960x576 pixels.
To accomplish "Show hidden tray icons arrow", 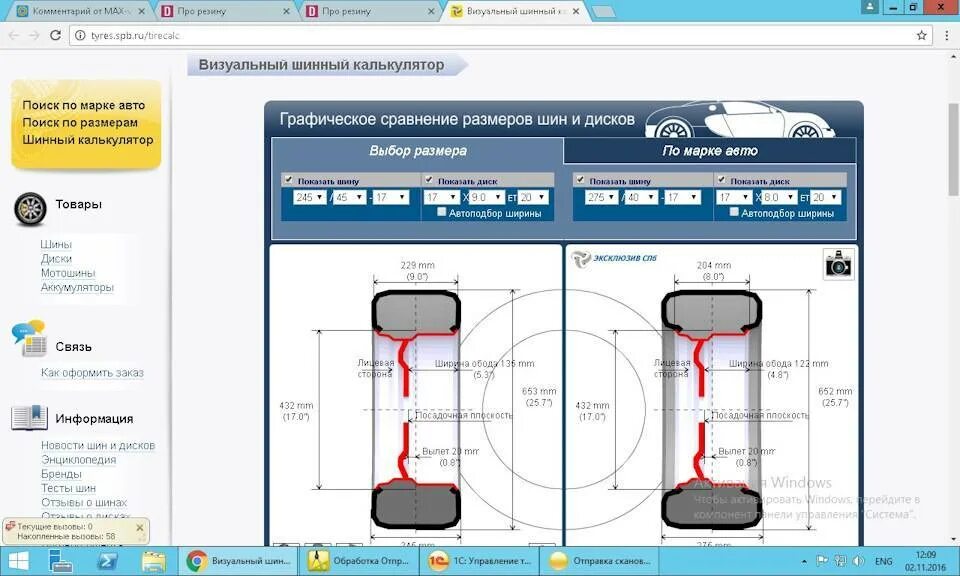I will coord(804,561).
